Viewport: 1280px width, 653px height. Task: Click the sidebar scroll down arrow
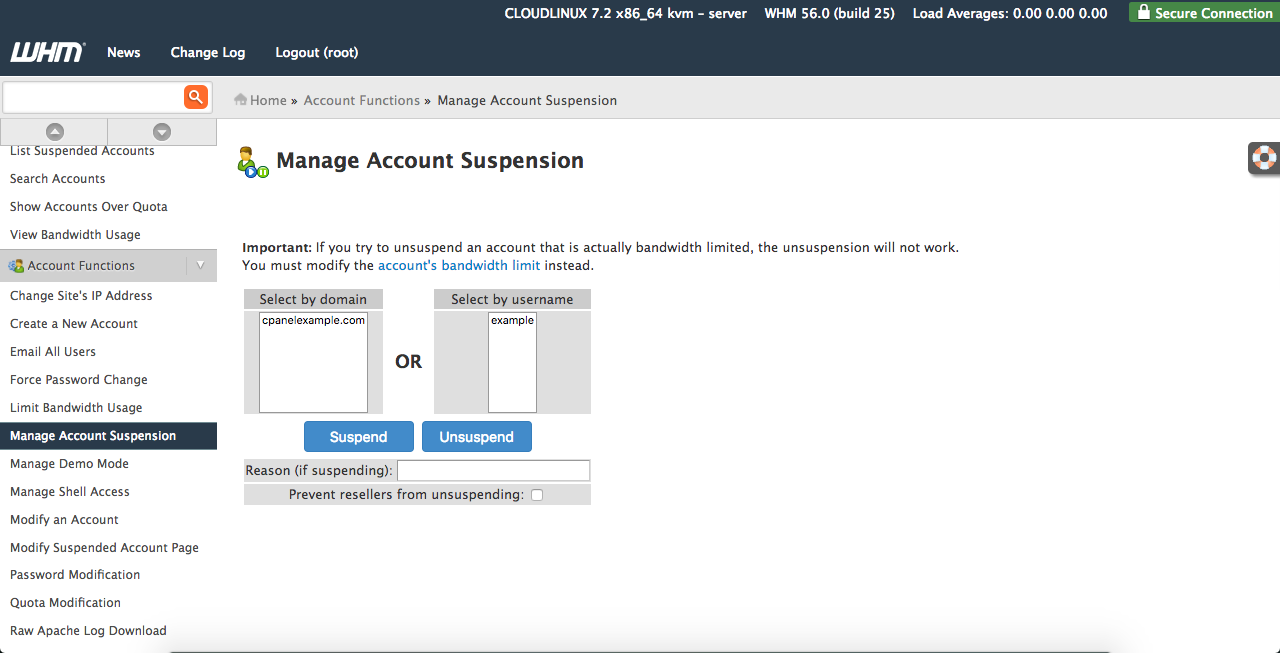[x=162, y=132]
